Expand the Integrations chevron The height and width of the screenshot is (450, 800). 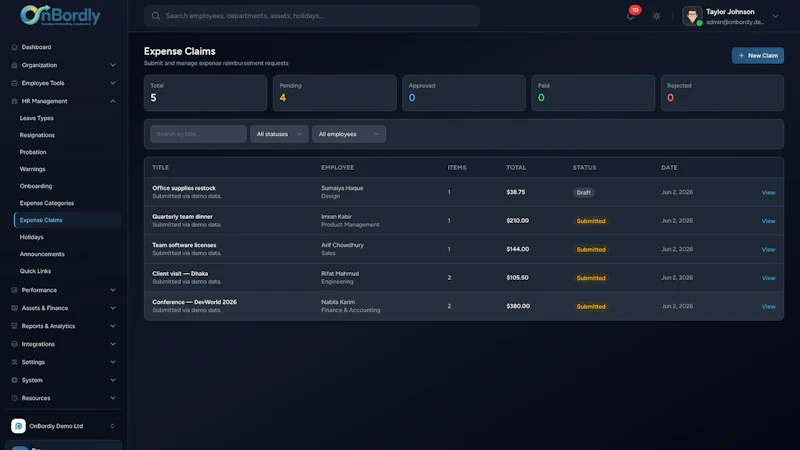click(113, 344)
